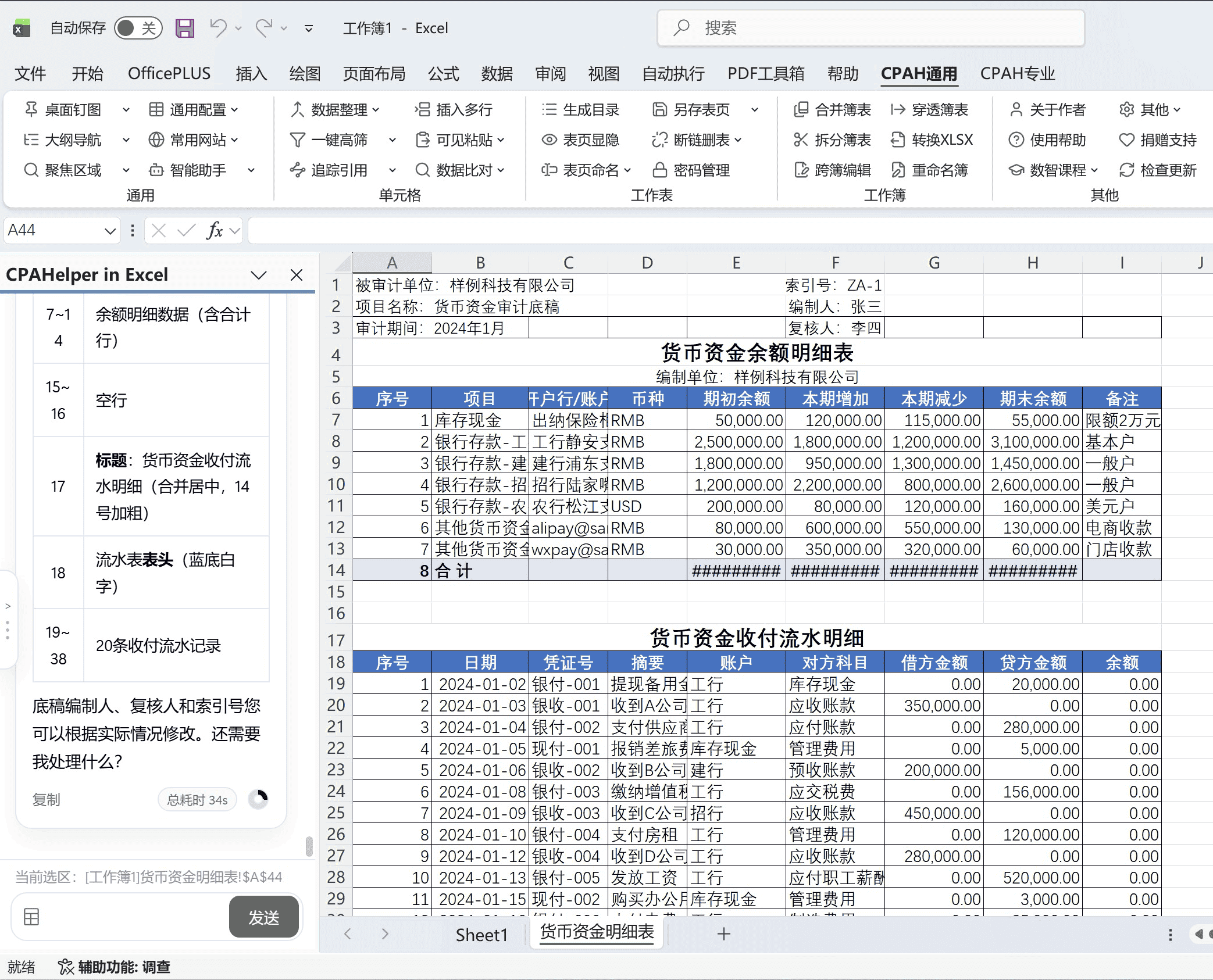
Task: Click the 跨簿编辑 tool
Action: click(833, 170)
